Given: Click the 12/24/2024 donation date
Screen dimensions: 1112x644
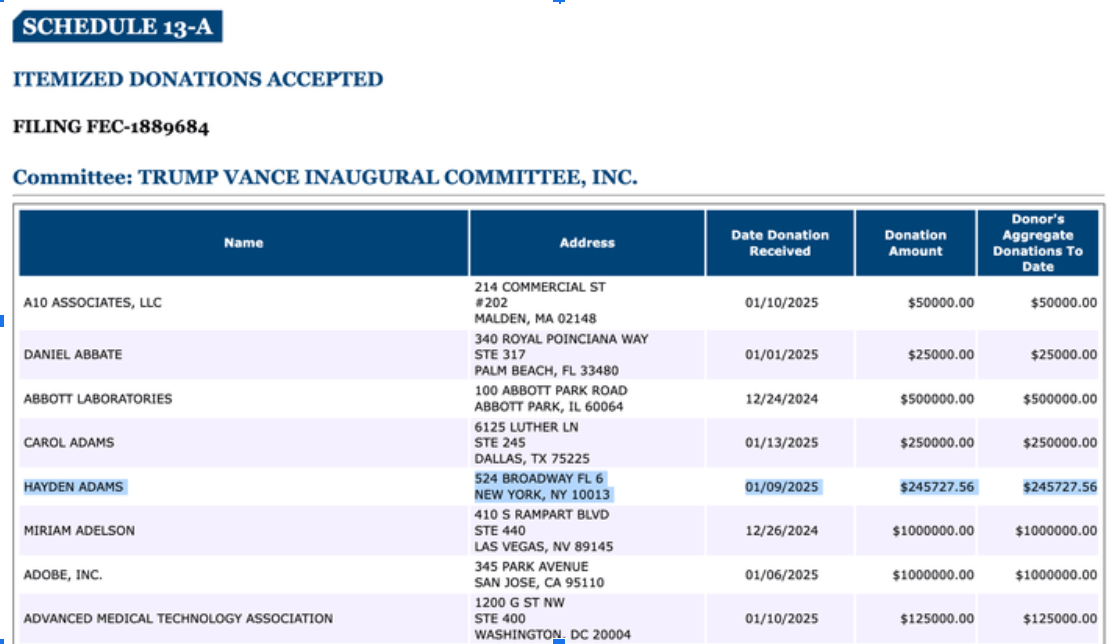Looking at the screenshot, I should 781,399.
